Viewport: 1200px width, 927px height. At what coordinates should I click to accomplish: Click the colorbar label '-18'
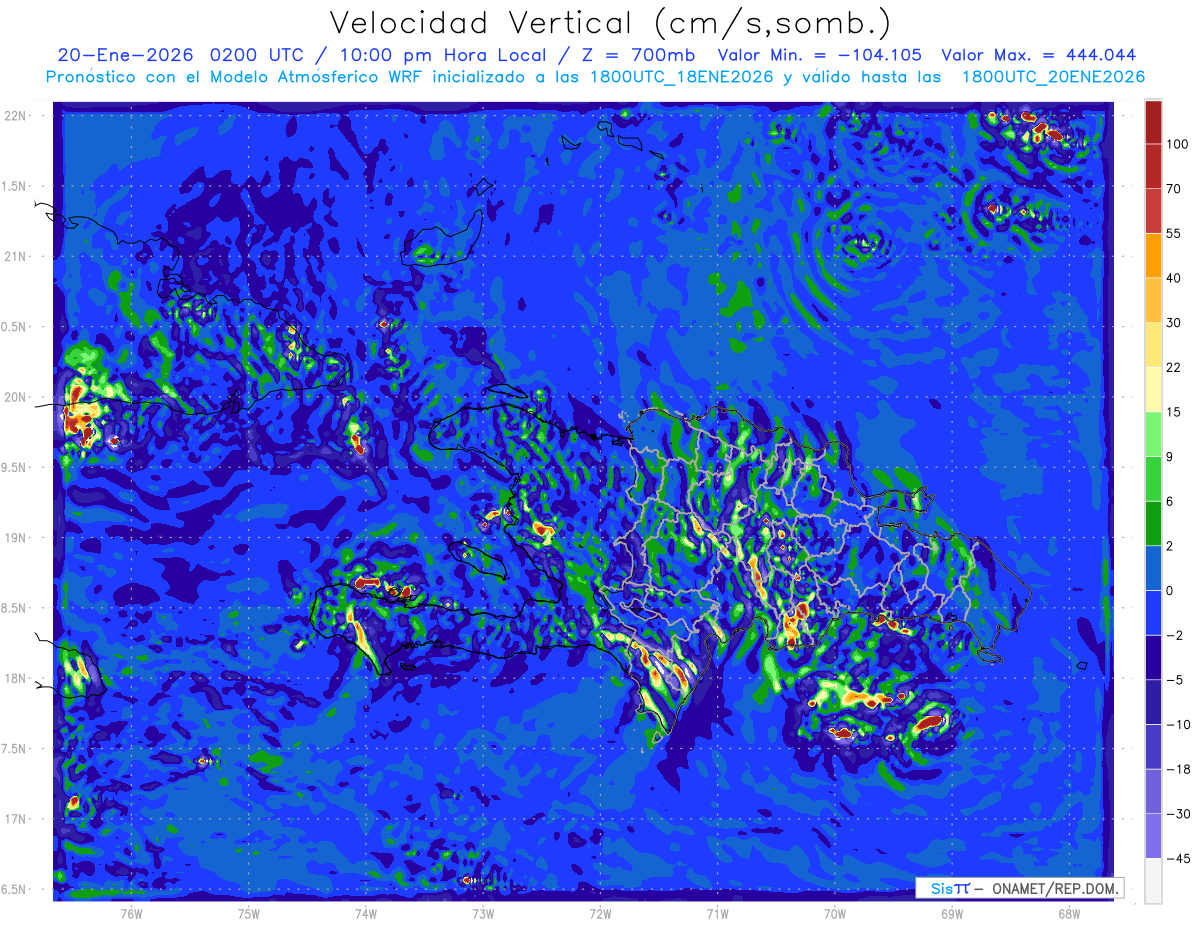[x=1177, y=769]
